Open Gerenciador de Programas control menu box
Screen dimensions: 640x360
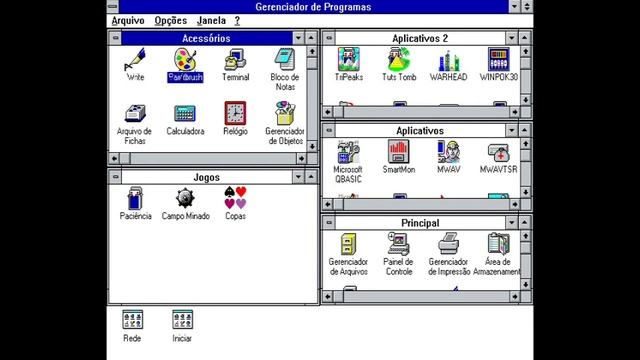(113, 7)
